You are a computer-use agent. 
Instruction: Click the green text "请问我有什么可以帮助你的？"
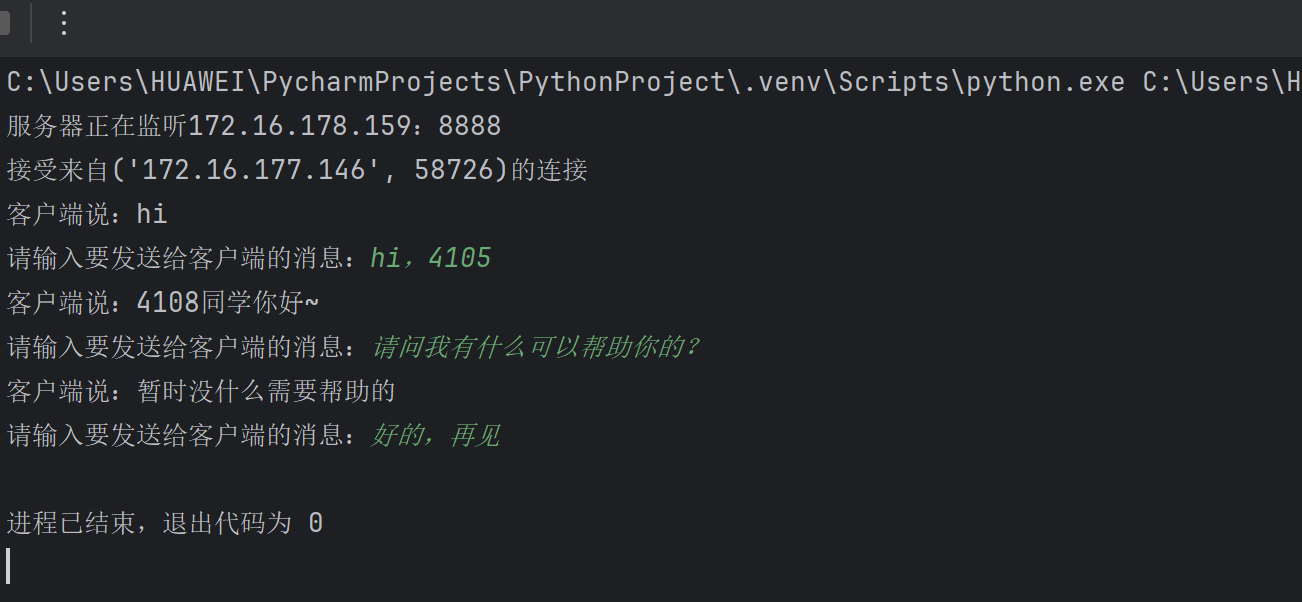536,347
